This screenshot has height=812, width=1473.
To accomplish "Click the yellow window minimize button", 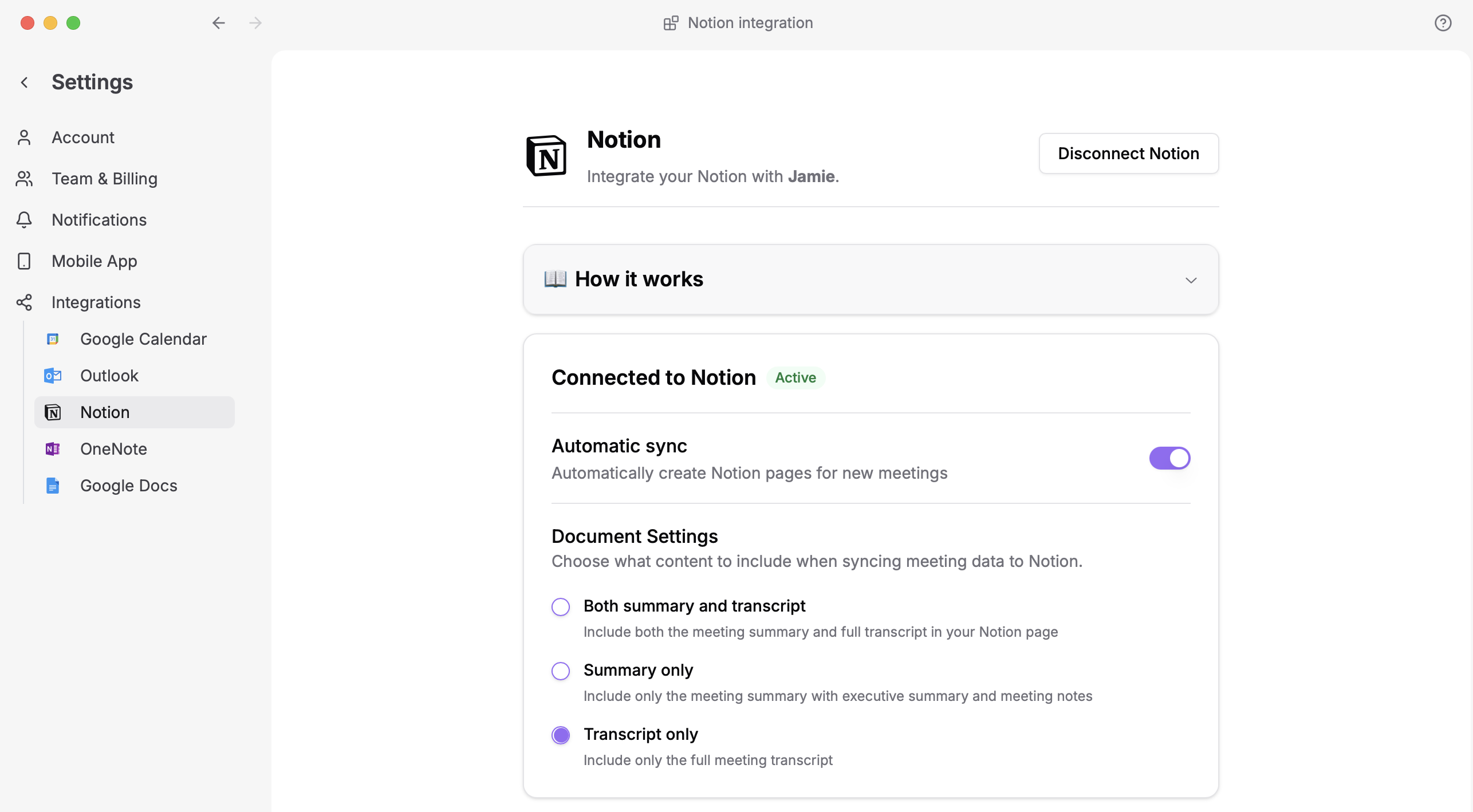I will click(x=50, y=23).
